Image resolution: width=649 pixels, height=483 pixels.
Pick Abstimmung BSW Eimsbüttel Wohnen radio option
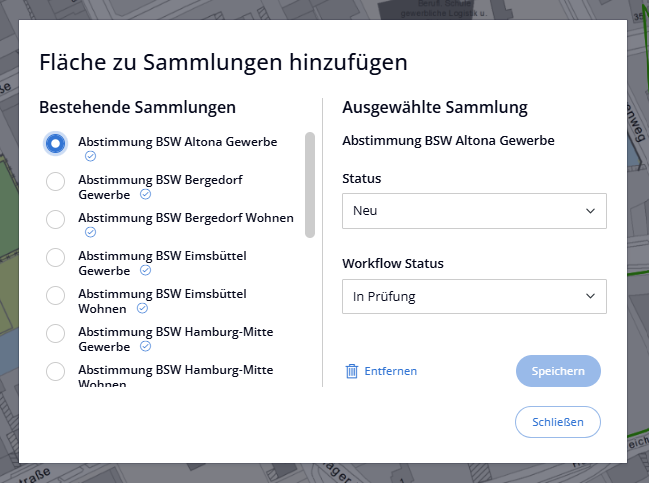pyautogui.click(x=56, y=295)
